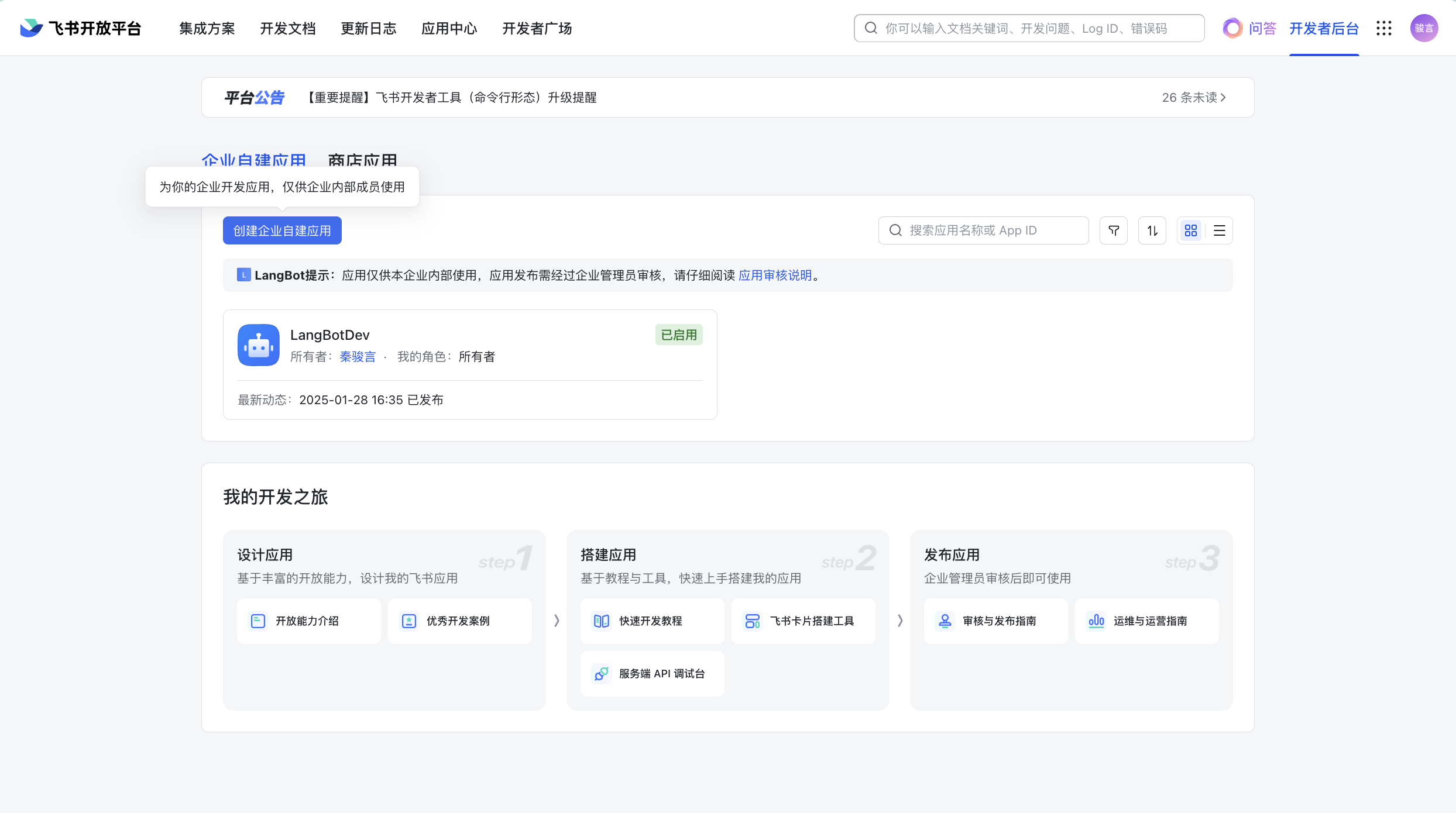The height and width of the screenshot is (813, 1456).
Task: Click arrow between step 1 and step 2
Action: [557, 621]
